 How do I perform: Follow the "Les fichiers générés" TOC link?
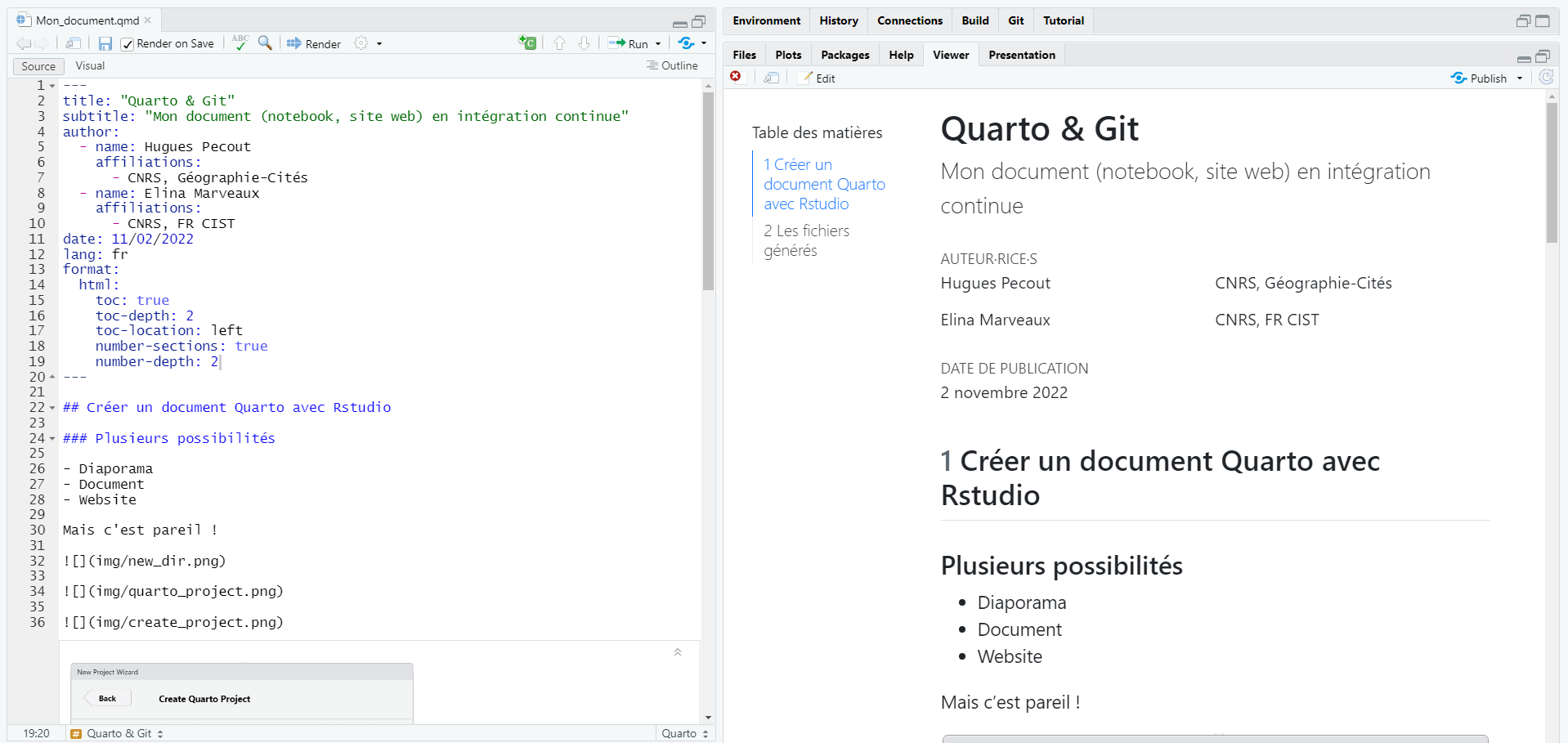(x=806, y=240)
